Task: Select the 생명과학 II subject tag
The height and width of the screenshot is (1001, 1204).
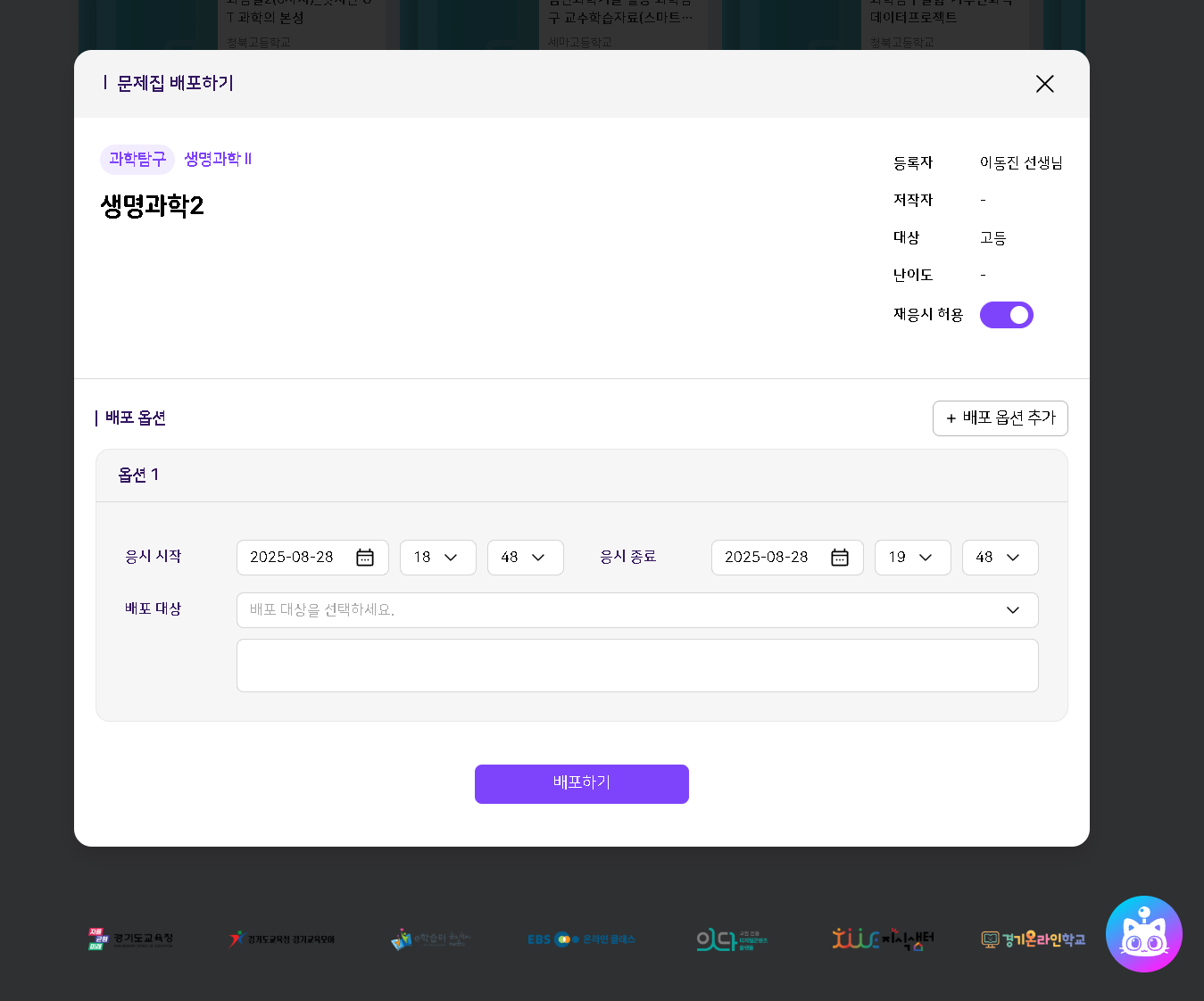Action: (218, 160)
